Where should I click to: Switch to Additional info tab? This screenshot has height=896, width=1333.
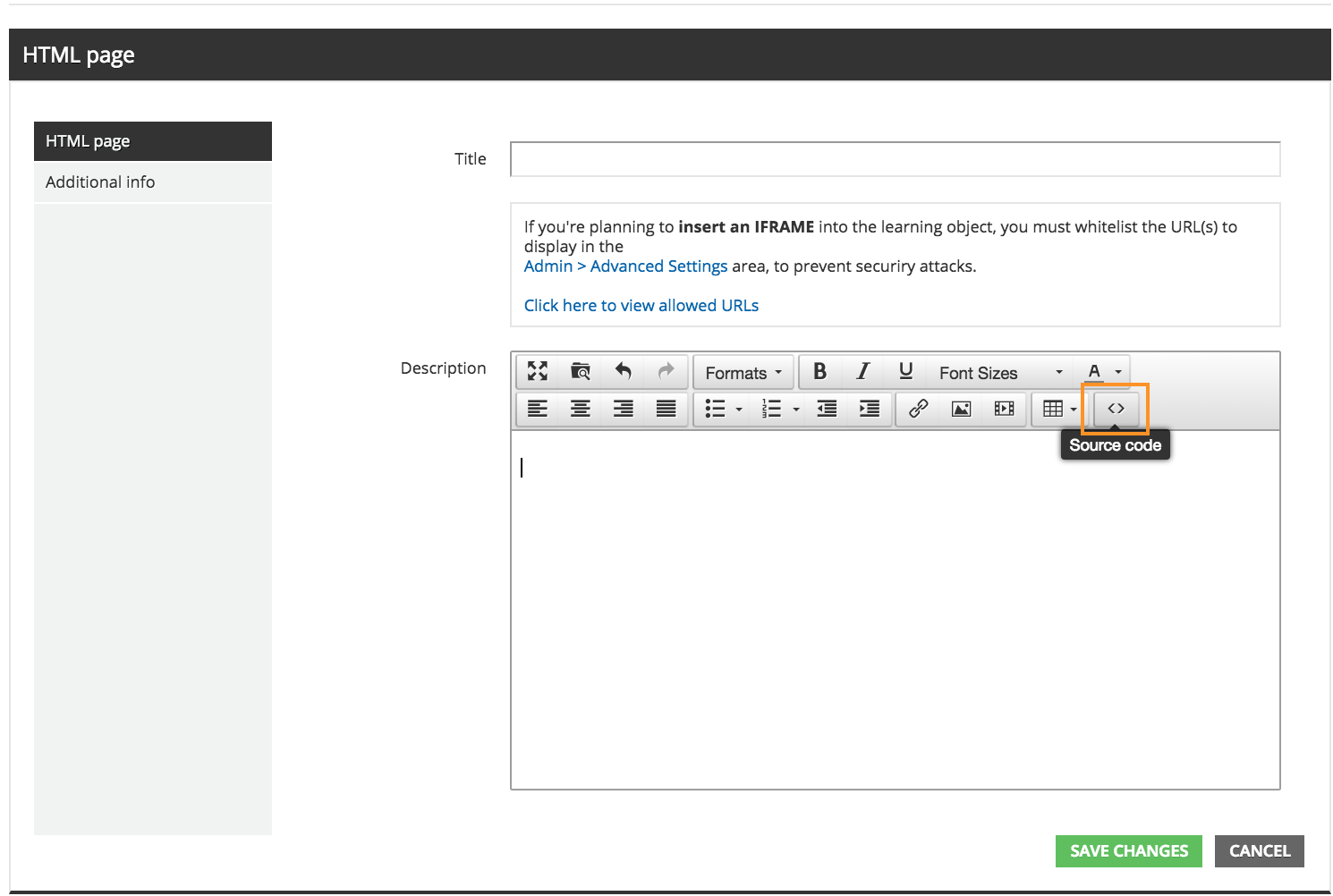(100, 182)
